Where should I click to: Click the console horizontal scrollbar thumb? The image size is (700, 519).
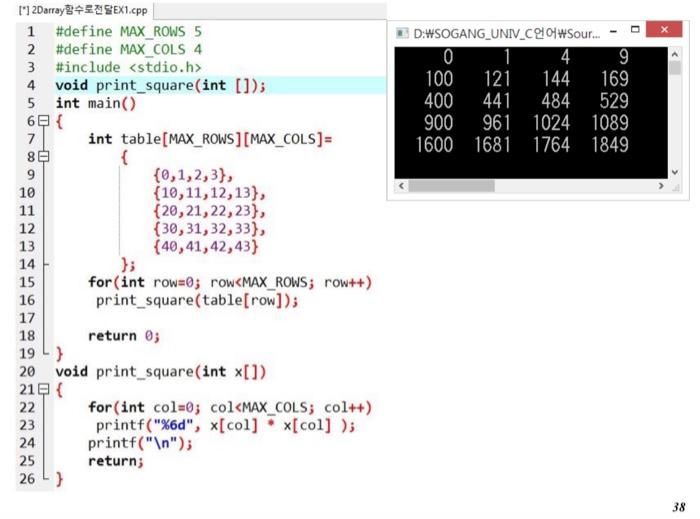pos(451,186)
